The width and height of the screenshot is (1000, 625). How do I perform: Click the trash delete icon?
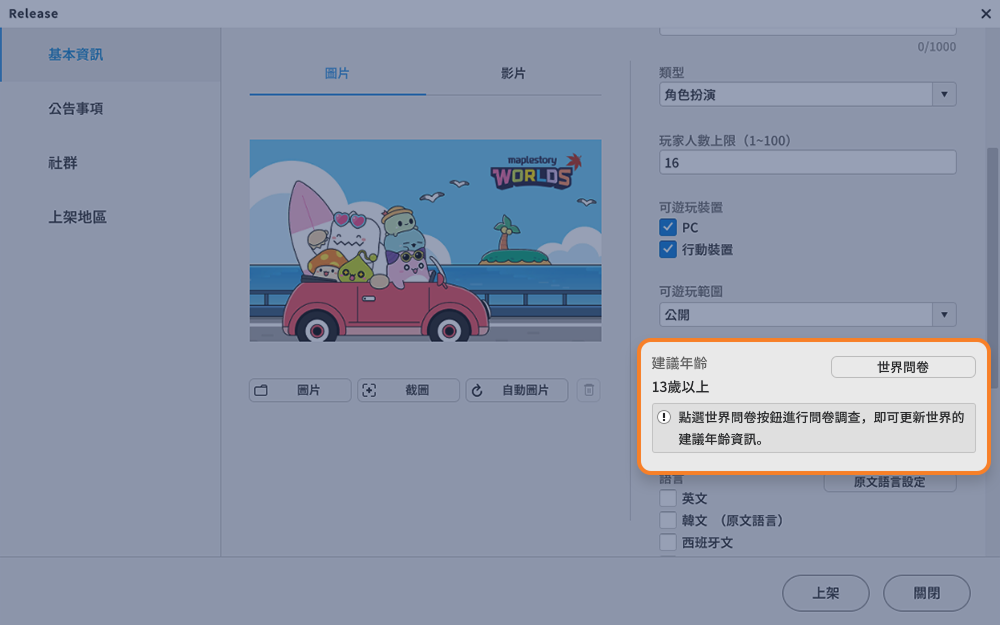[x=589, y=390]
